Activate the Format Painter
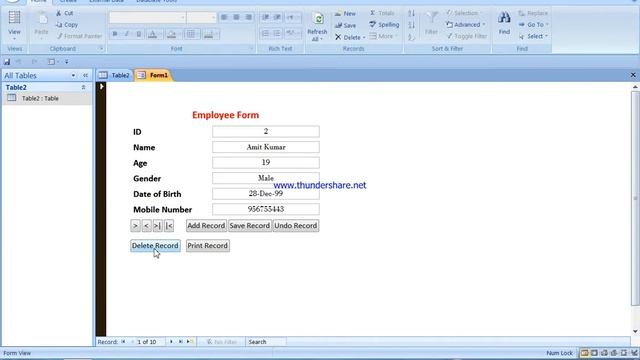This screenshot has width=640, height=360. pos(79,36)
